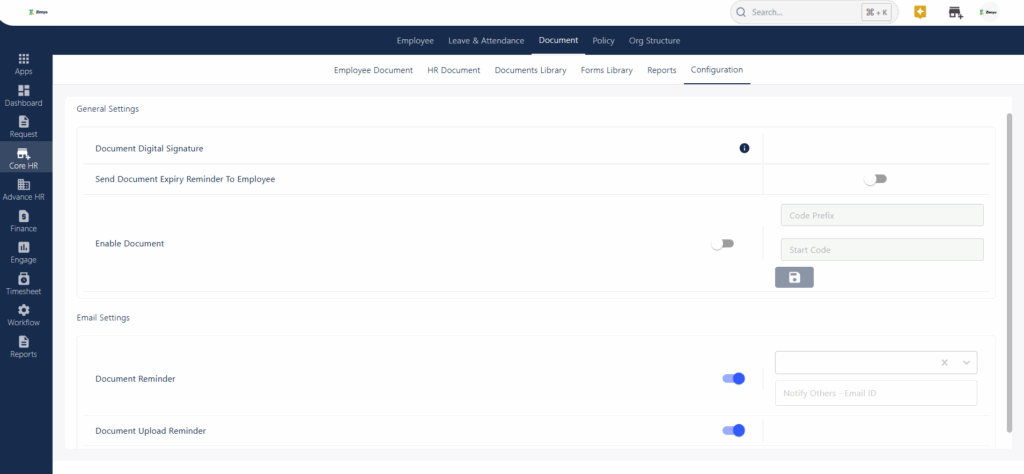The image size is (1024, 474).
Task: Click Send Document Expiry Reminder label text
Action: [x=185, y=179]
